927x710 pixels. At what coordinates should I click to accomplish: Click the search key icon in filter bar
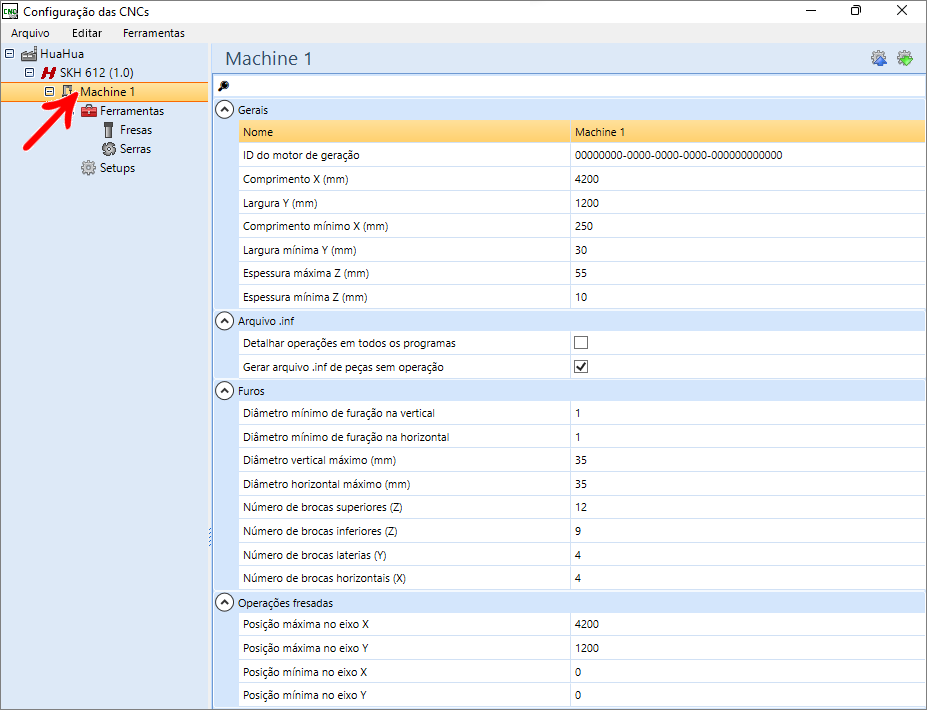click(x=223, y=86)
